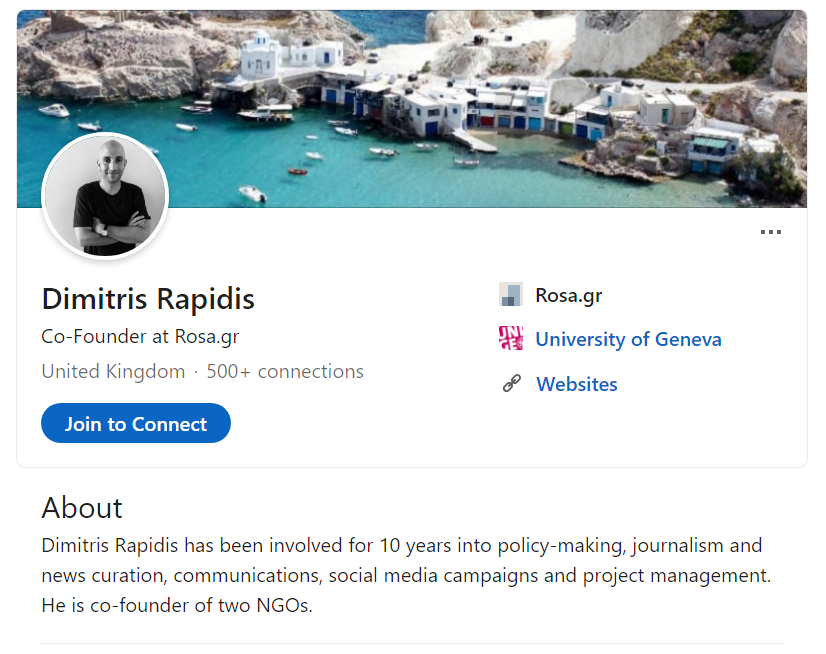Click the white speedboat at the cover photo's left
Image resolution: width=826 pixels, height=654 pixels.
click(54, 111)
